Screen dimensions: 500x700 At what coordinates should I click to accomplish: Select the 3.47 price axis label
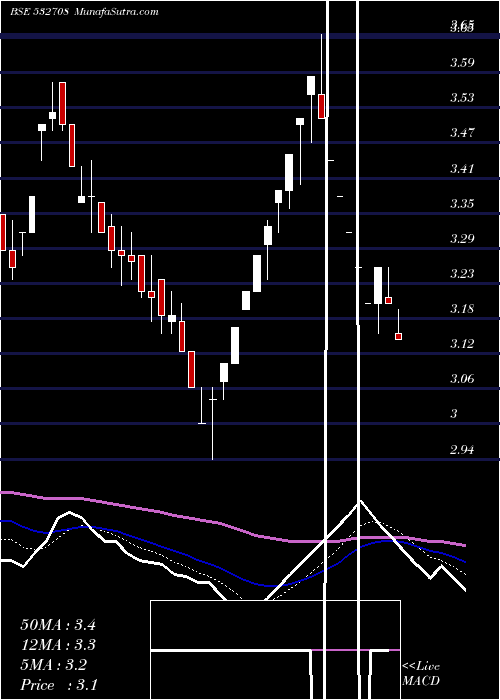click(x=462, y=133)
